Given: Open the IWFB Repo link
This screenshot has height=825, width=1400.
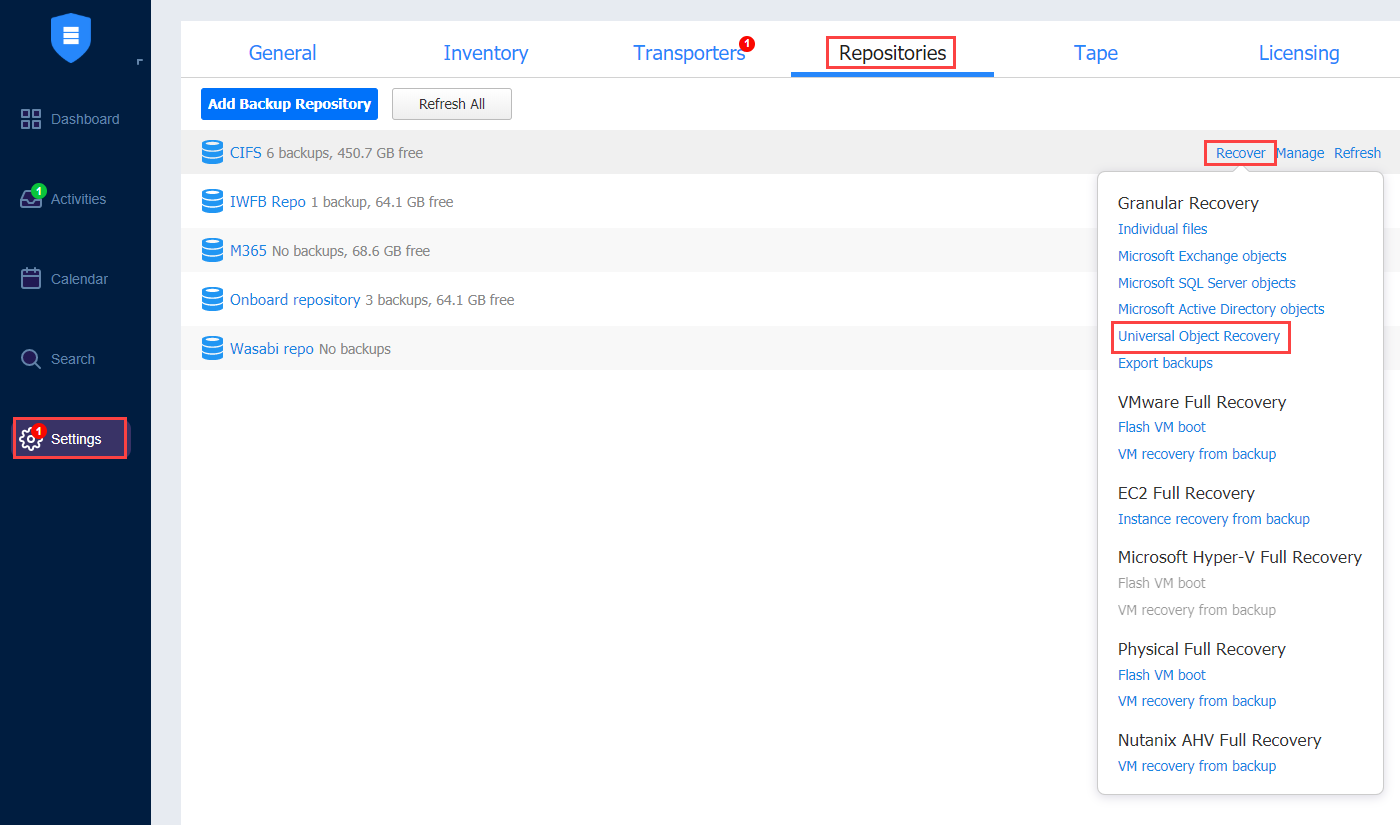Looking at the screenshot, I should 268,202.
